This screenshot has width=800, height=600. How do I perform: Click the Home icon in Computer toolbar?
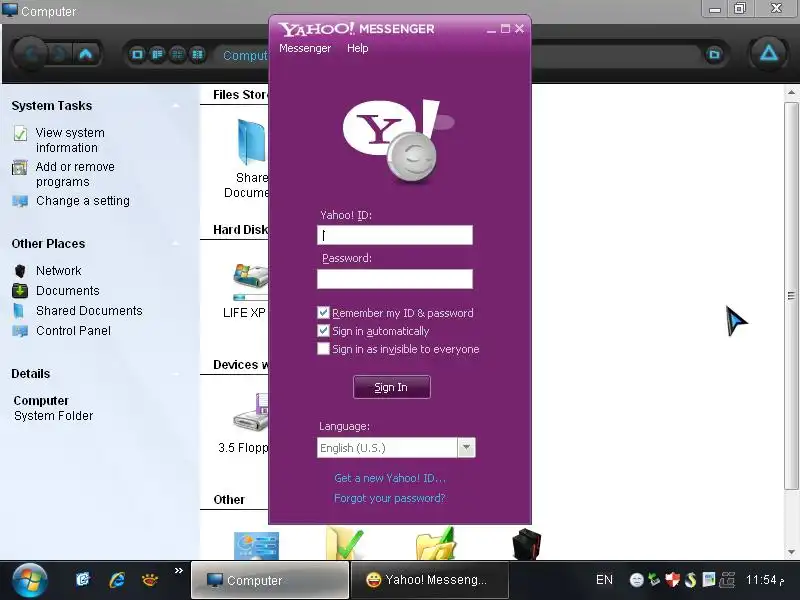click(85, 54)
